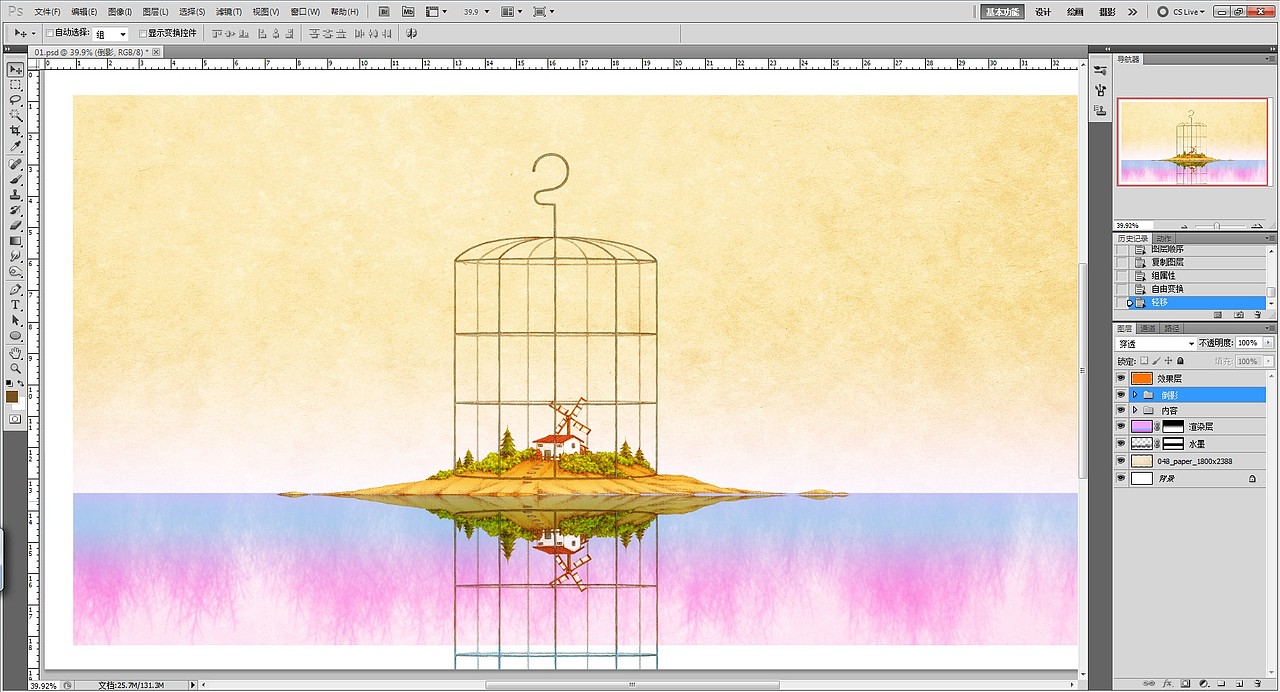Open the auto-select 组 dropdown

111,34
